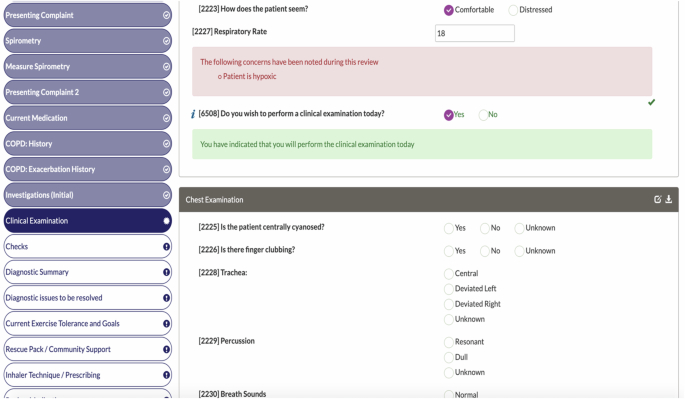Click the Respiratory Rate input field
This screenshot has width=685, height=399.
click(x=474, y=33)
